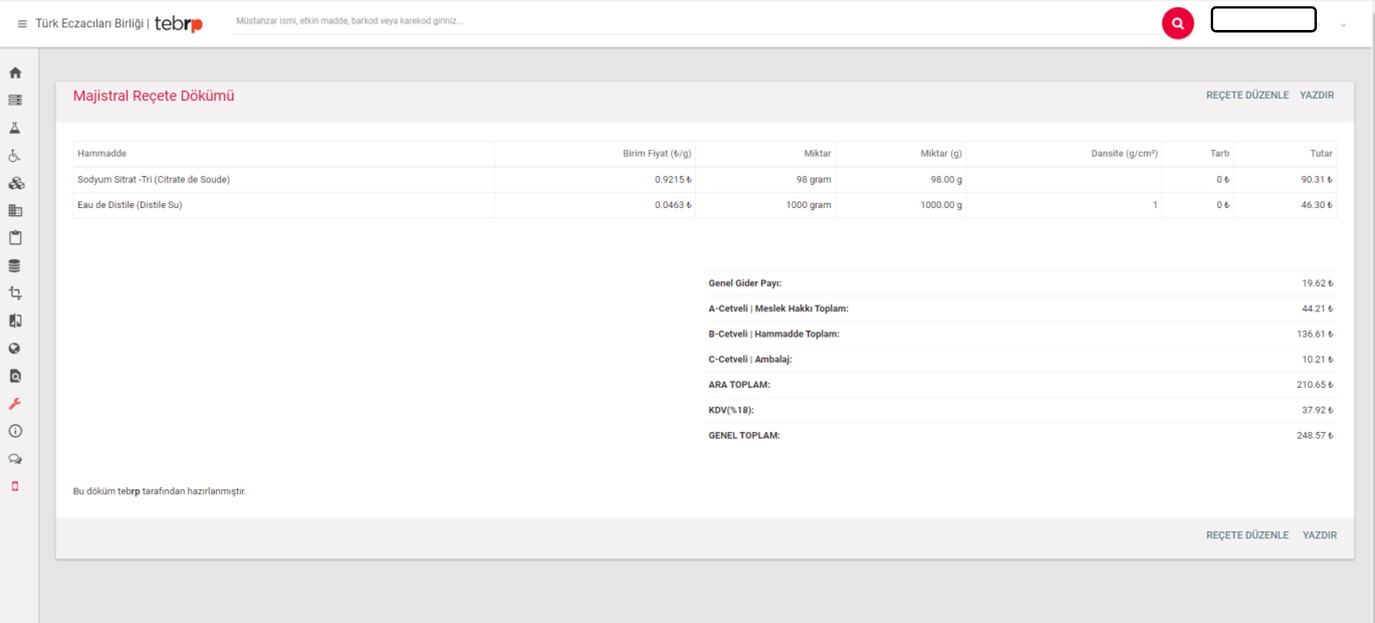The height and width of the screenshot is (623, 1375).
Task: Open the globe icon in sidebar
Action: [15, 349]
